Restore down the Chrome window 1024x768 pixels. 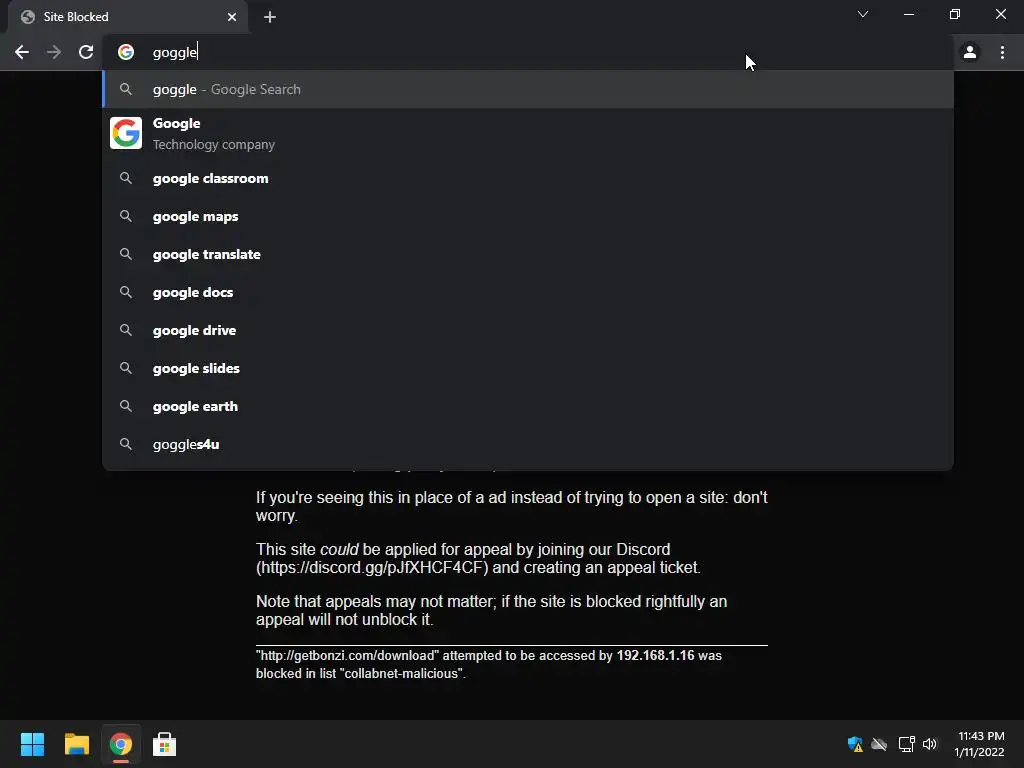[x=955, y=14]
